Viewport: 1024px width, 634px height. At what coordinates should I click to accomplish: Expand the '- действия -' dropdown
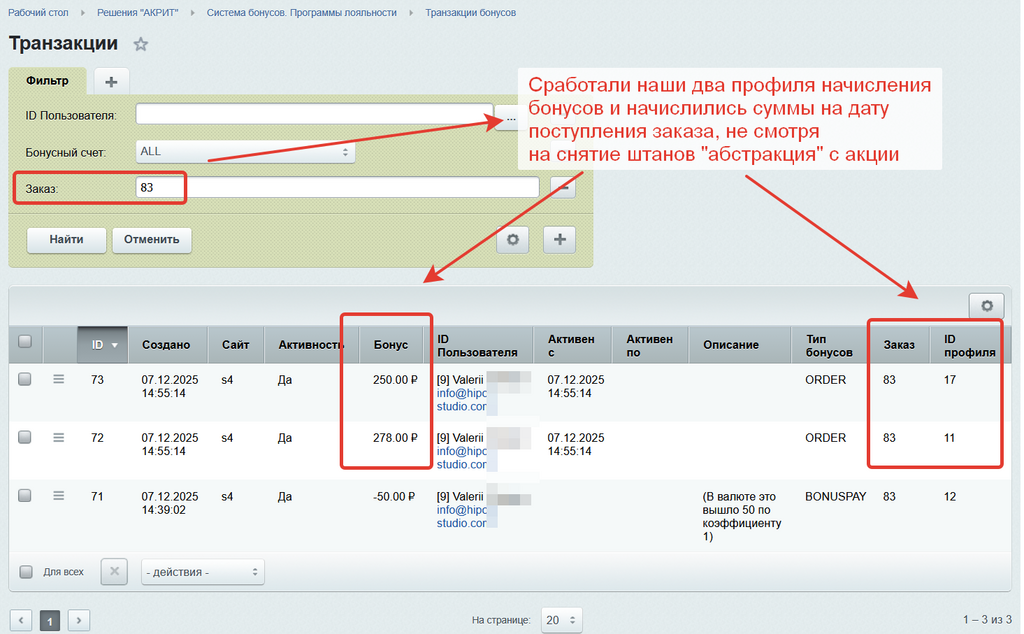203,572
